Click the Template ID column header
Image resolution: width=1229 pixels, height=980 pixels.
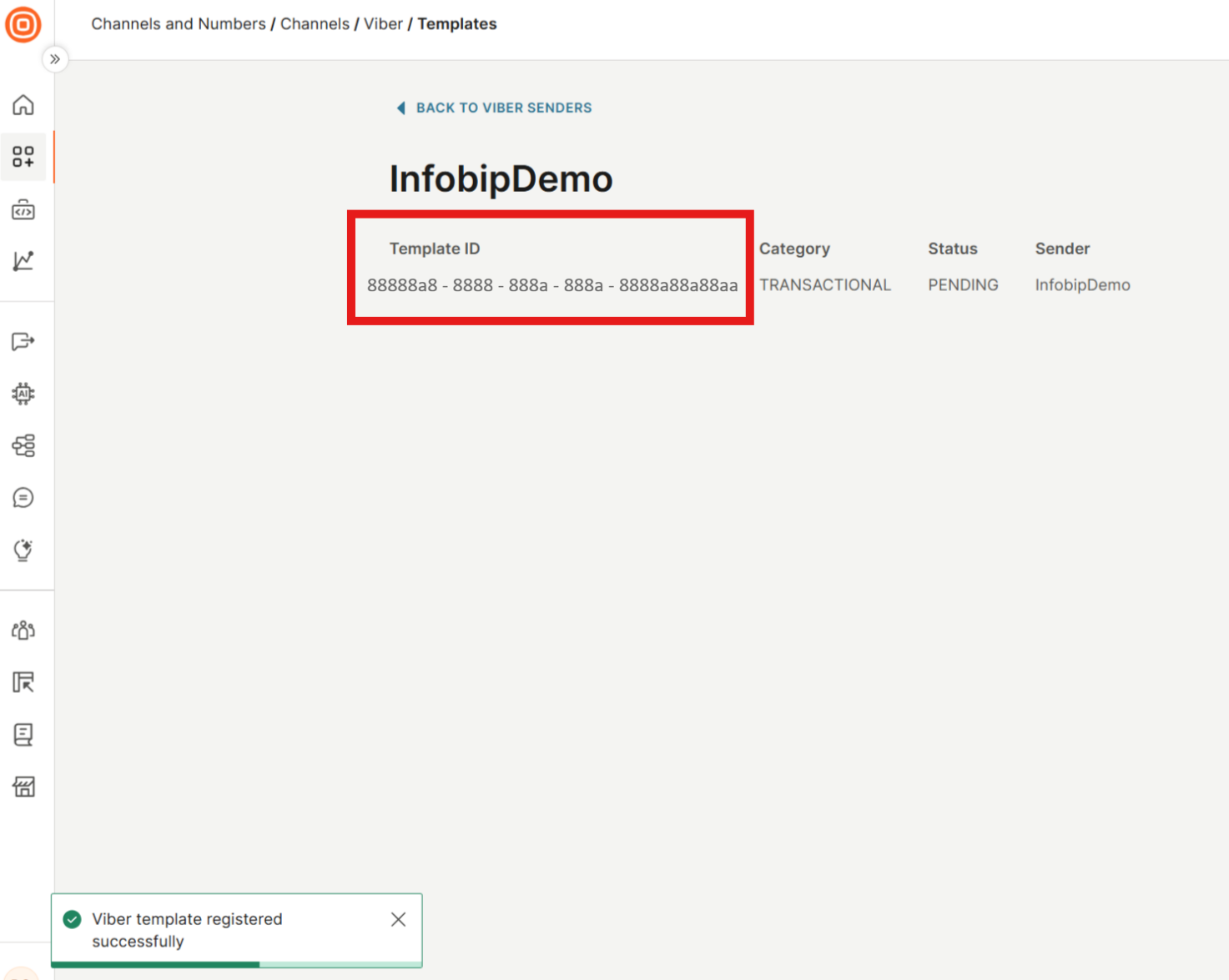pos(435,249)
